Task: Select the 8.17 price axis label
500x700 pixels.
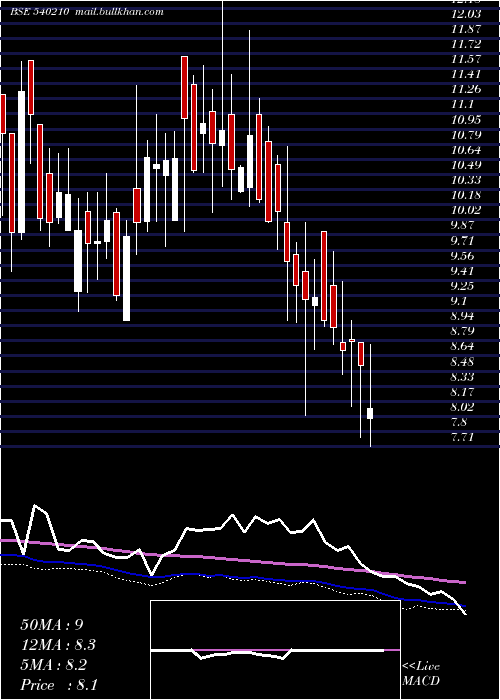Action: click(x=464, y=392)
